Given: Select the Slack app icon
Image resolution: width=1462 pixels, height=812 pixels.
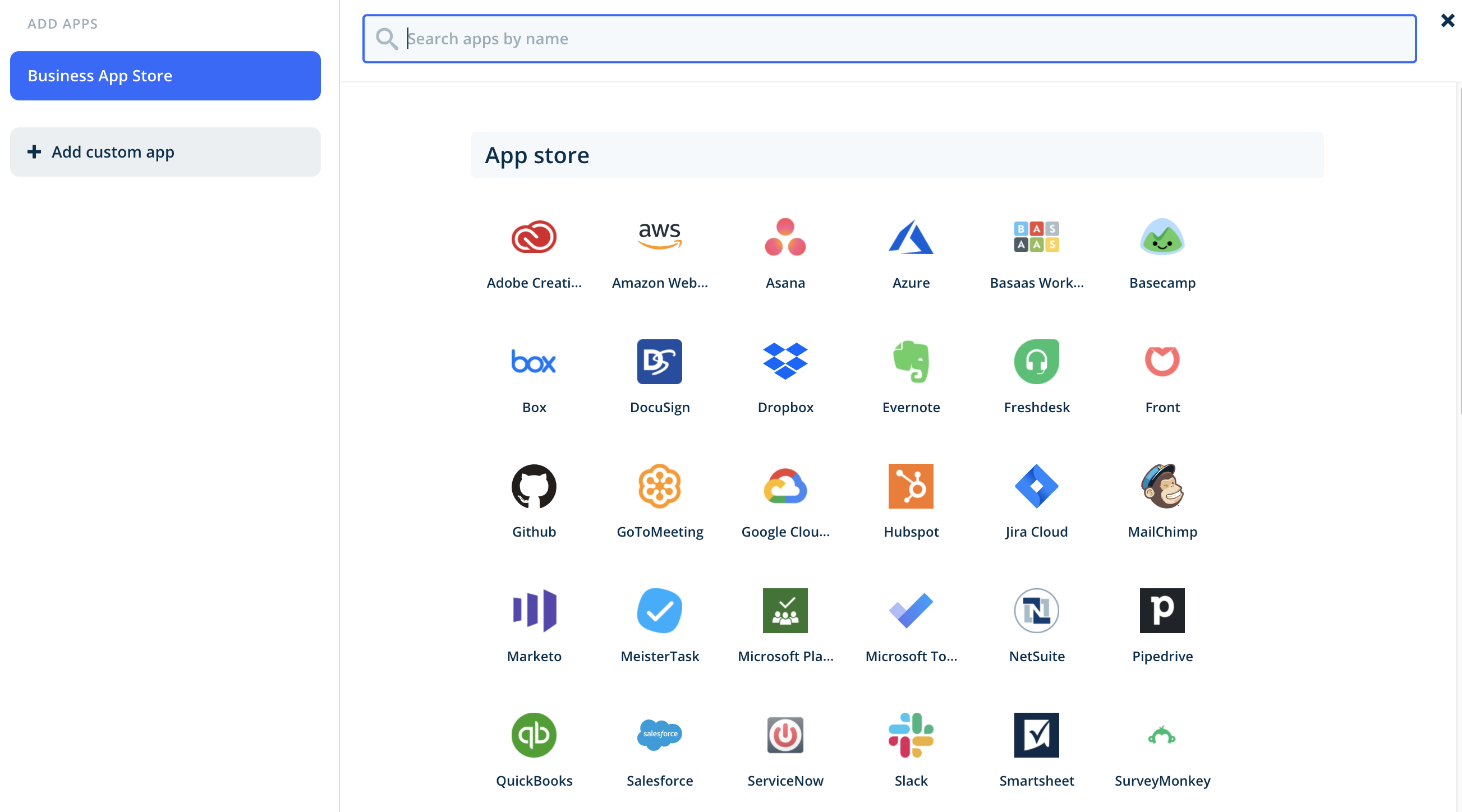Looking at the screenshot, I should [x=911, y=735].
